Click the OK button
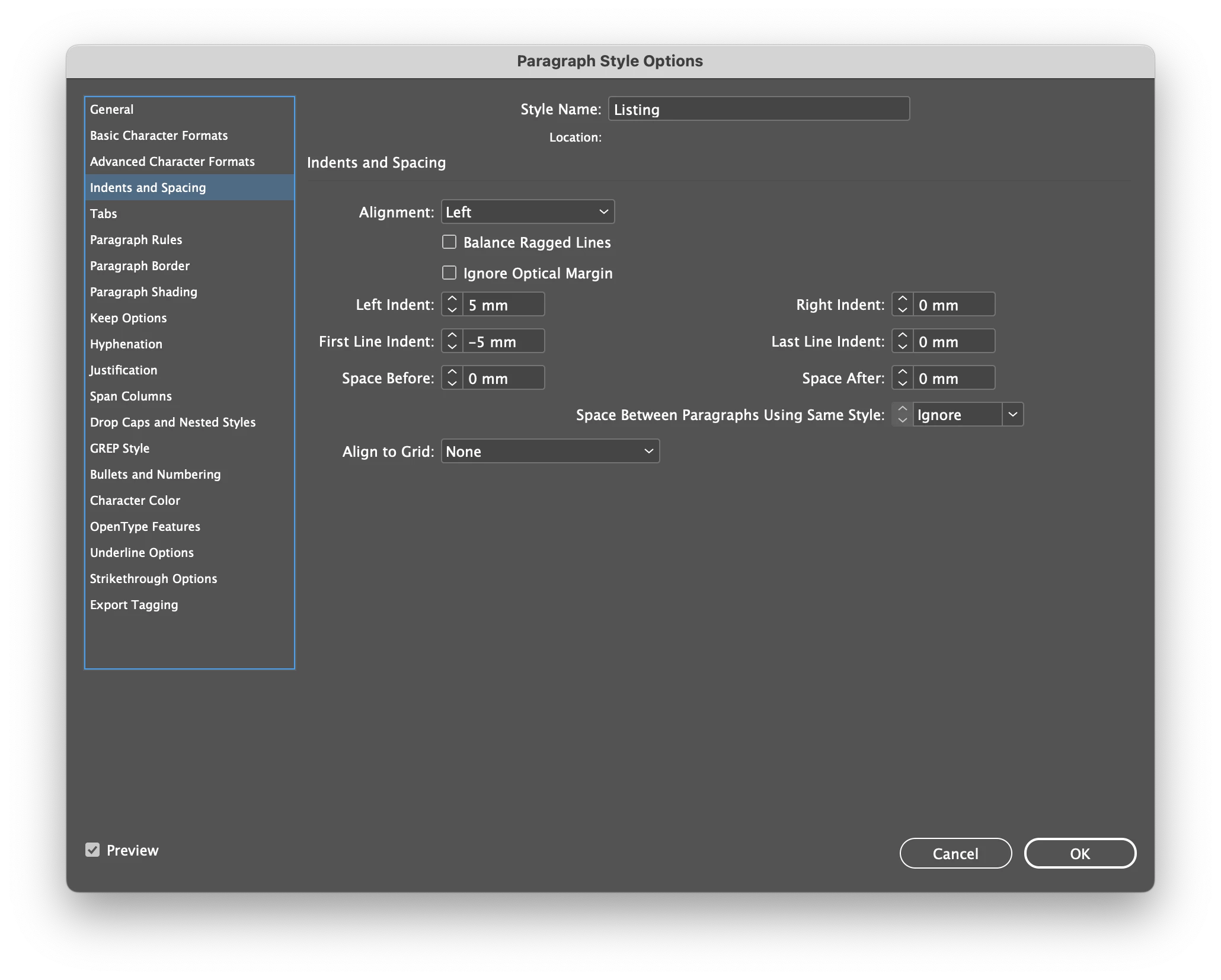Screen dimensions: 1221x980 pos(1079,853)
